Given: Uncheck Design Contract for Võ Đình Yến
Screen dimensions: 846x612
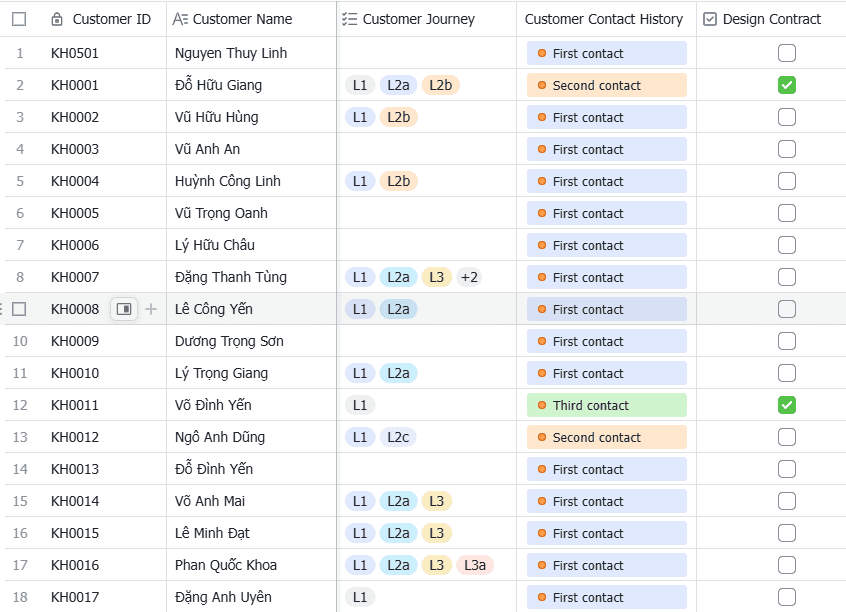Looking at the screenshot, I should [787, 405].
